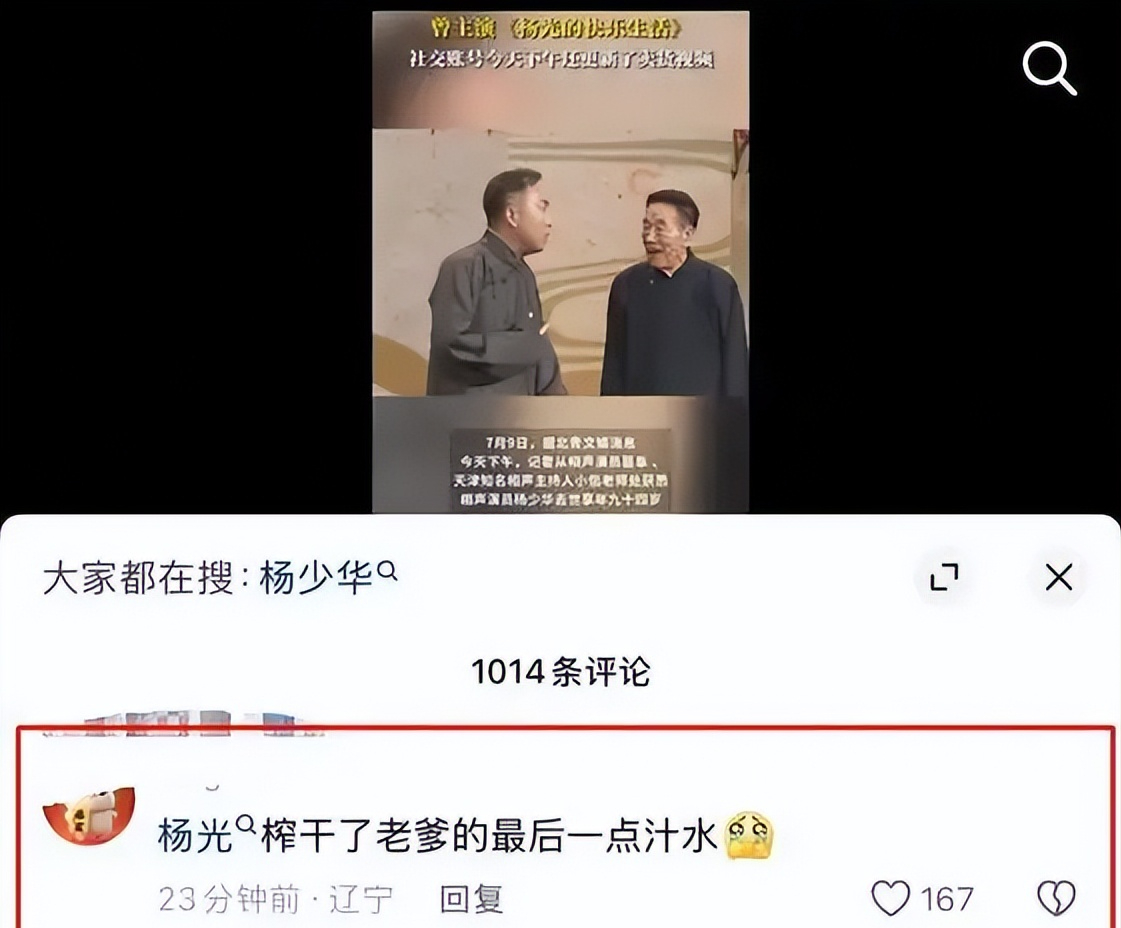Tap the 23分钟前 · 辽宁 timestamp

[275, 899]
